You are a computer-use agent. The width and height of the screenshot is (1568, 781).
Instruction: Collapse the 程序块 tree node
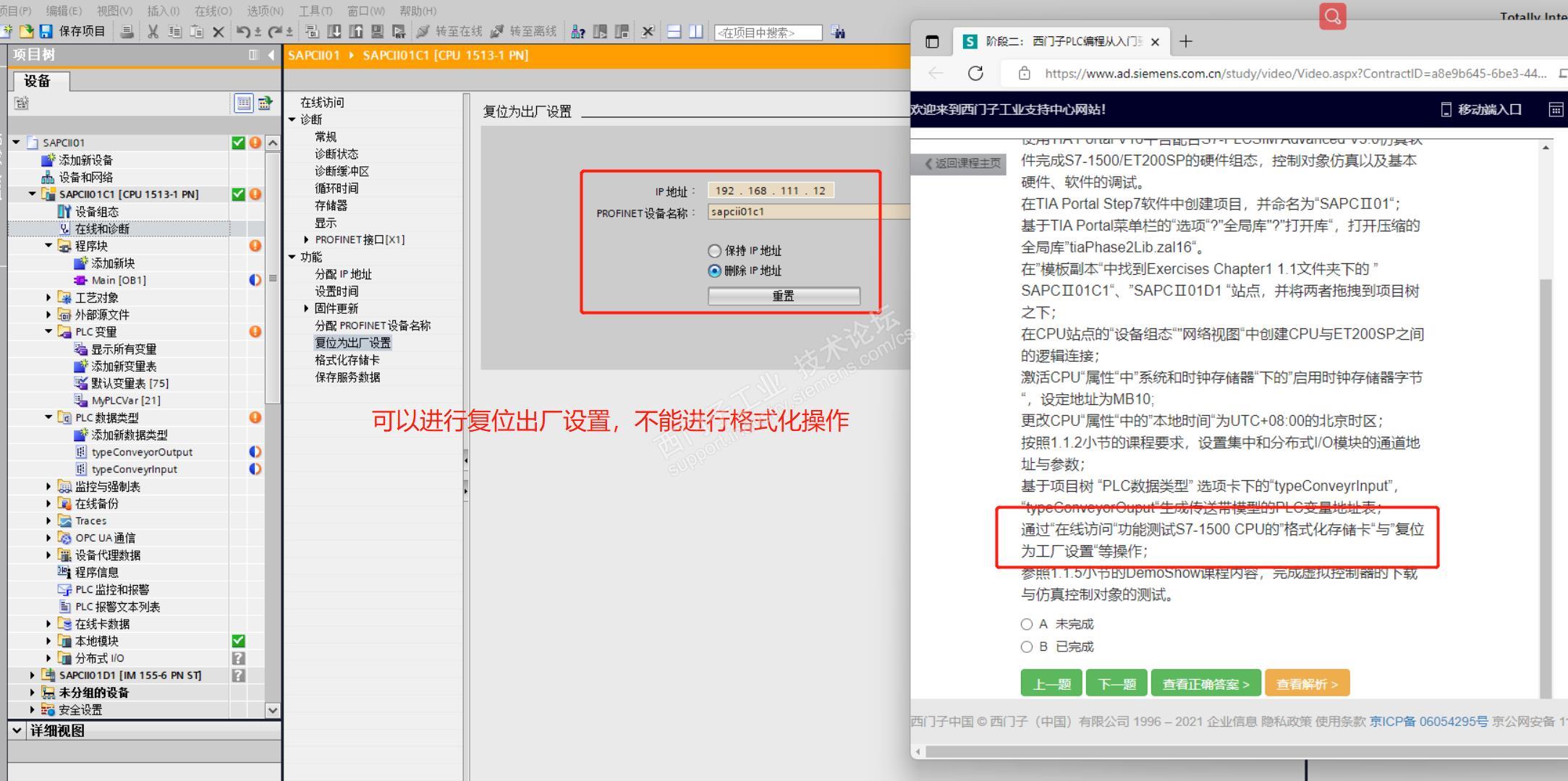[x=48, y=246]
